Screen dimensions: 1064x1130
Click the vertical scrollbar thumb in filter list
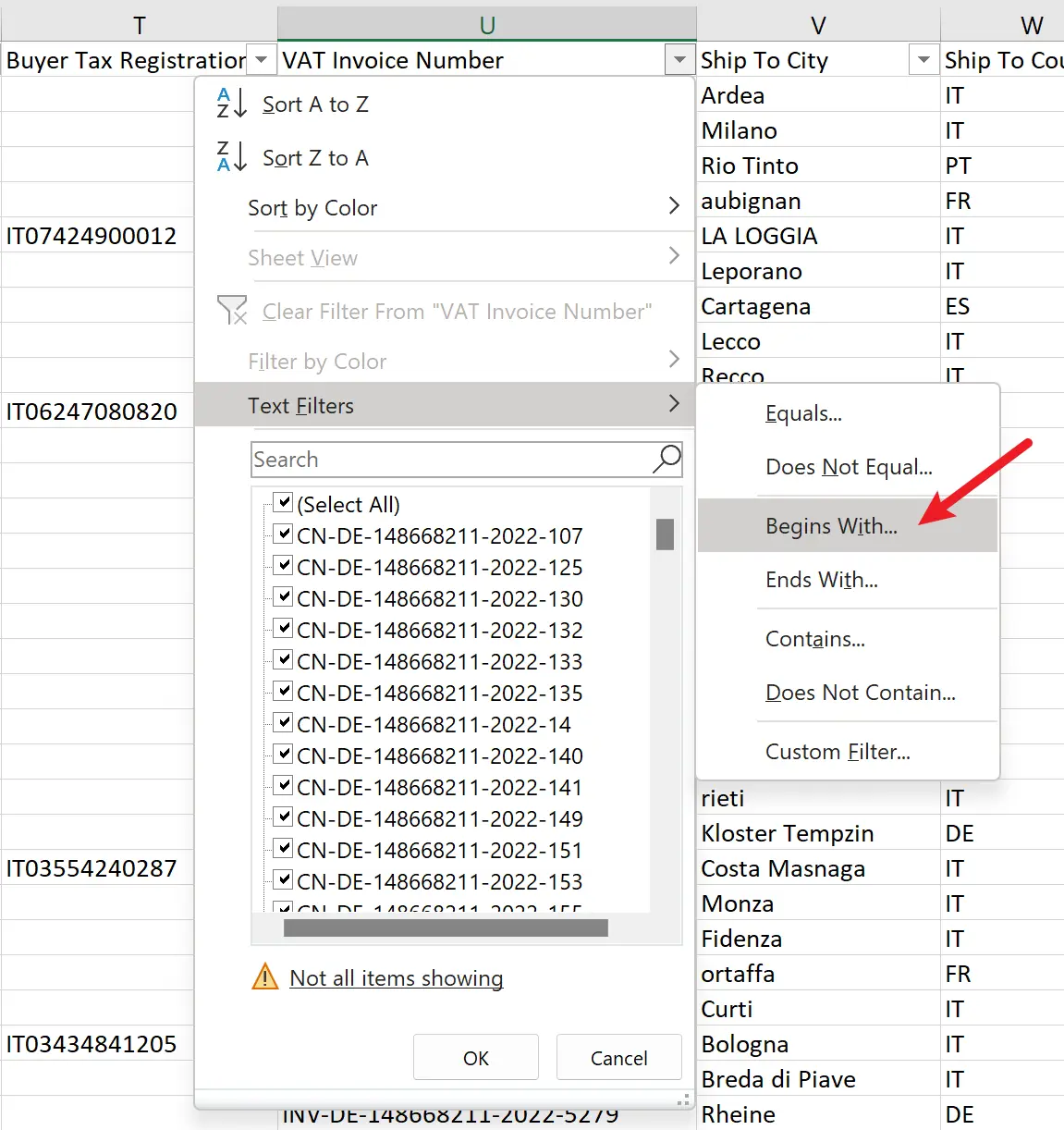665,534
